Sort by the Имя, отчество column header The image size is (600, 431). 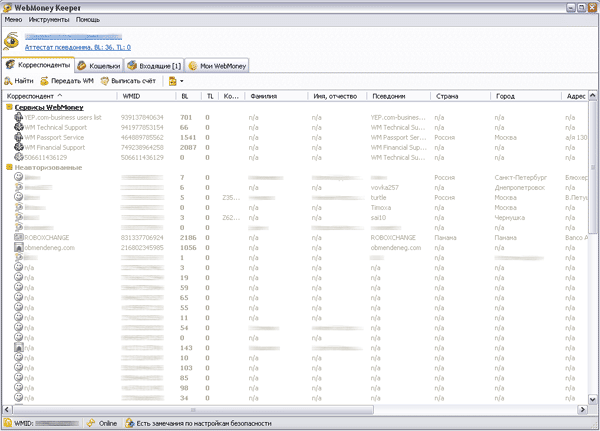(337, 96)
